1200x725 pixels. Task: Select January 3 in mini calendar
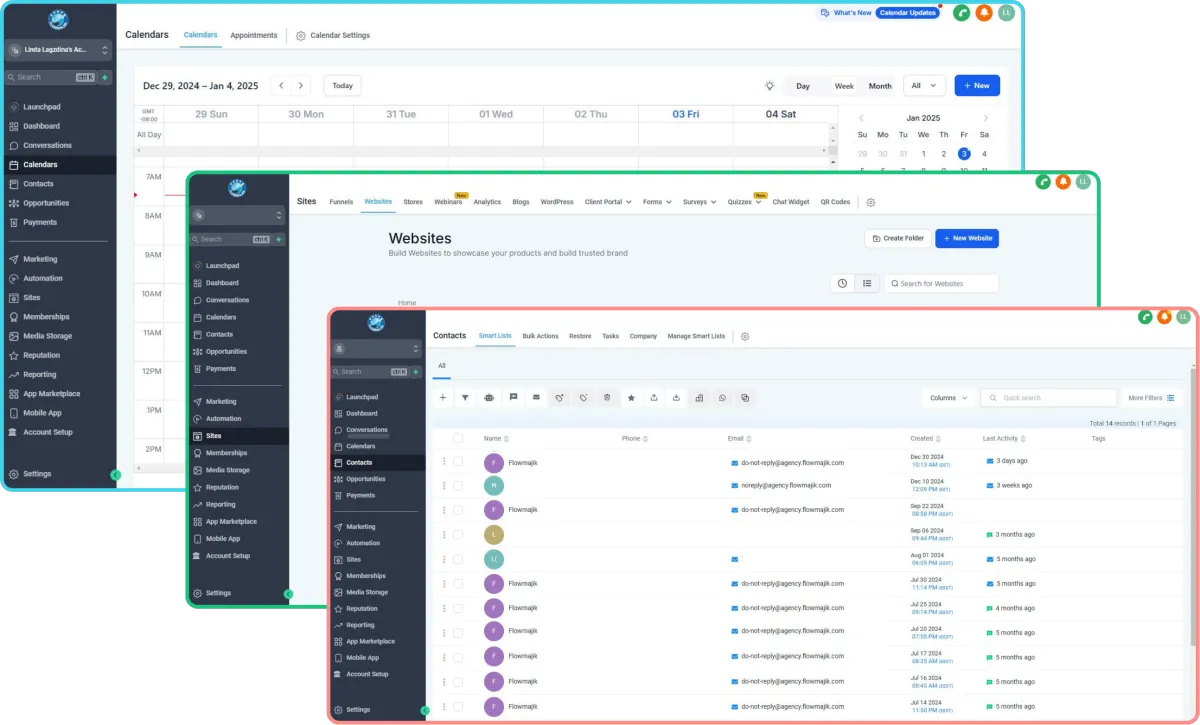tap(964, 154)
